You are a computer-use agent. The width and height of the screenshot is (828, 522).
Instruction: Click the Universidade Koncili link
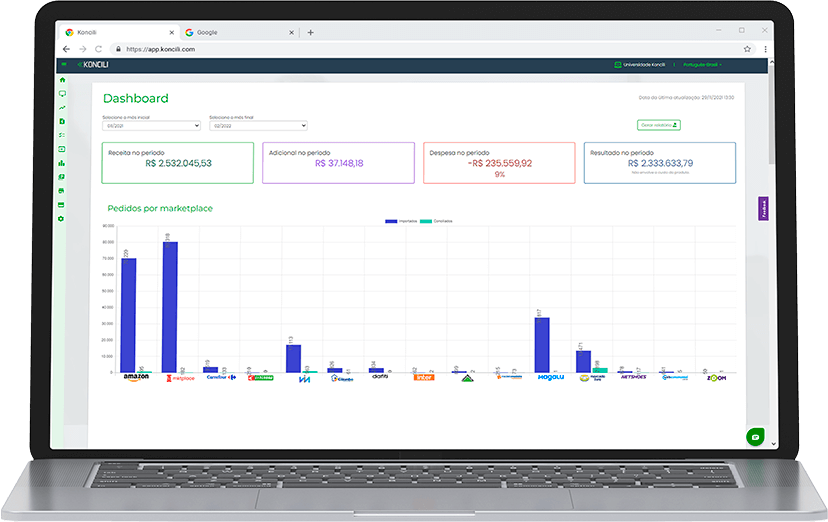639,65
